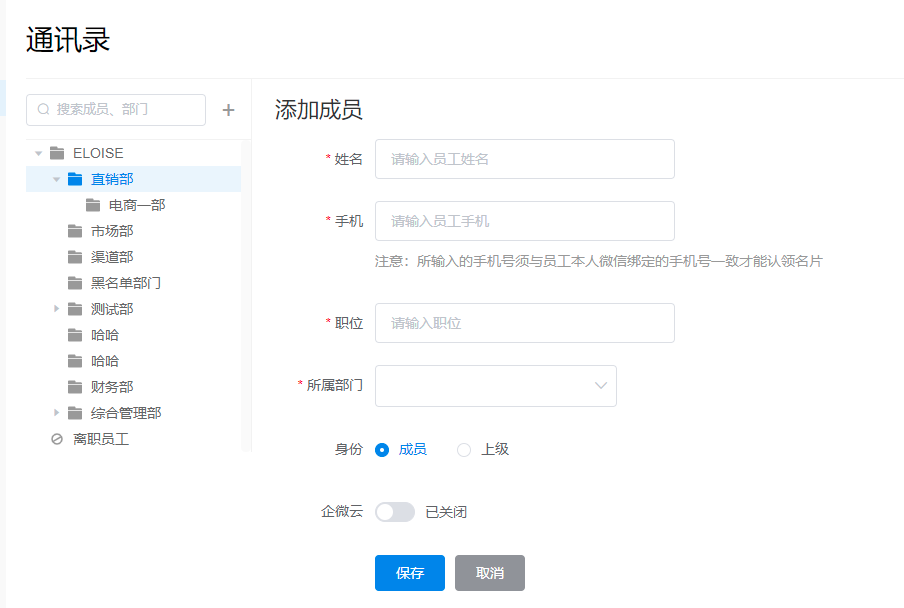Enable the 企微云 toggle switch
904x608 pixels.
(x=394, y=512)
